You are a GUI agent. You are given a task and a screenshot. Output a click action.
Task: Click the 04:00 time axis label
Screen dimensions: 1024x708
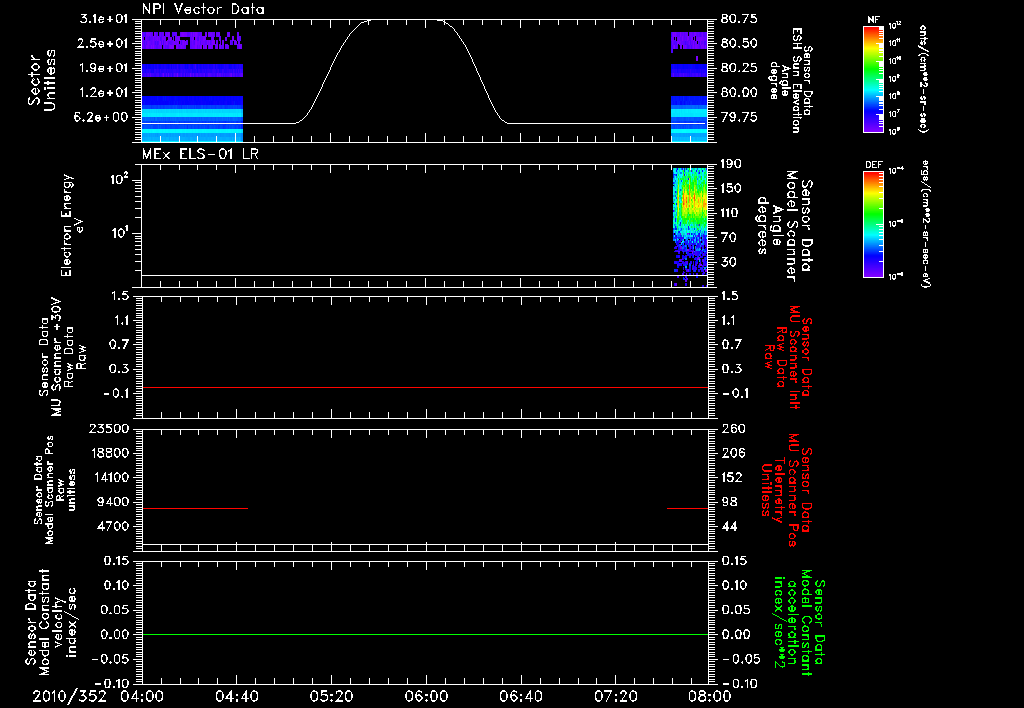[142, 696]
